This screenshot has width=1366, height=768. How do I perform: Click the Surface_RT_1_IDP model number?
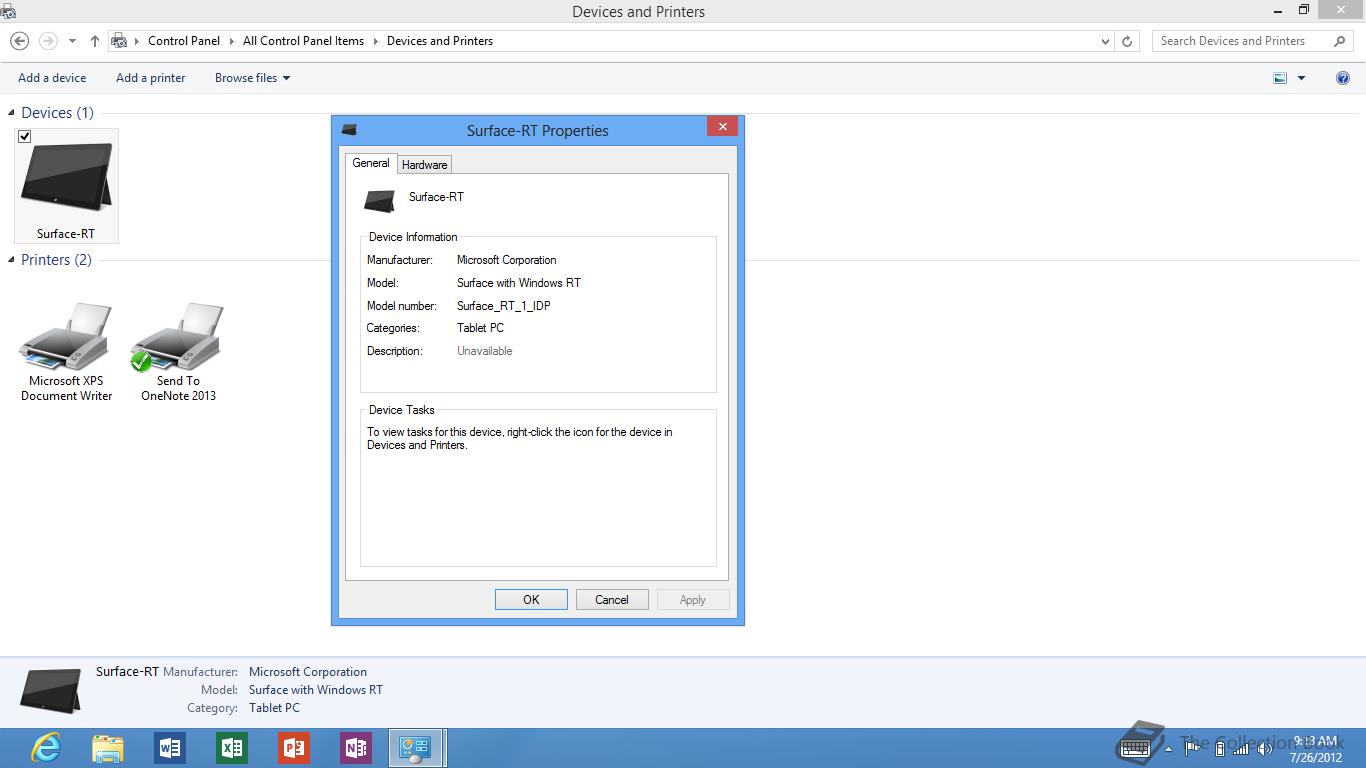504,306
